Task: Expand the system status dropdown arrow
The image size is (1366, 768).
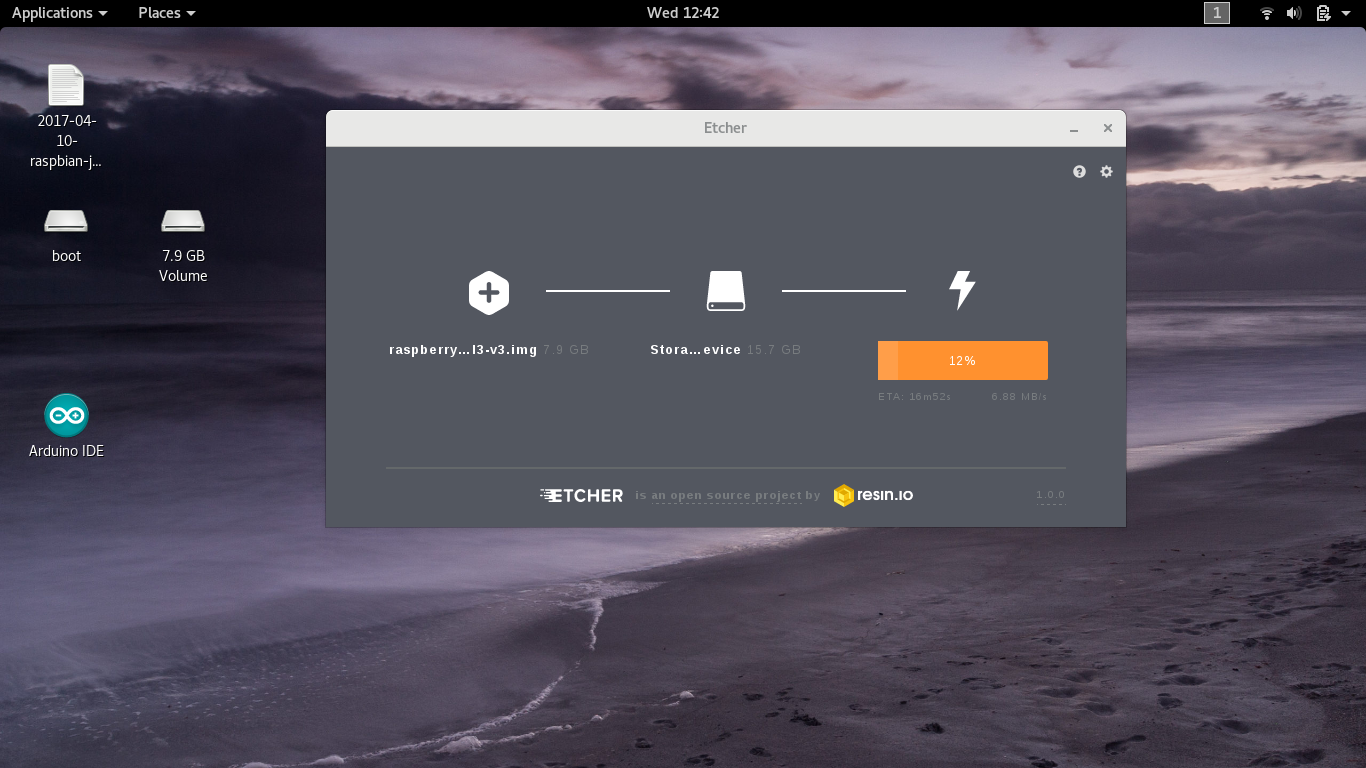Action: [1345, 13]
